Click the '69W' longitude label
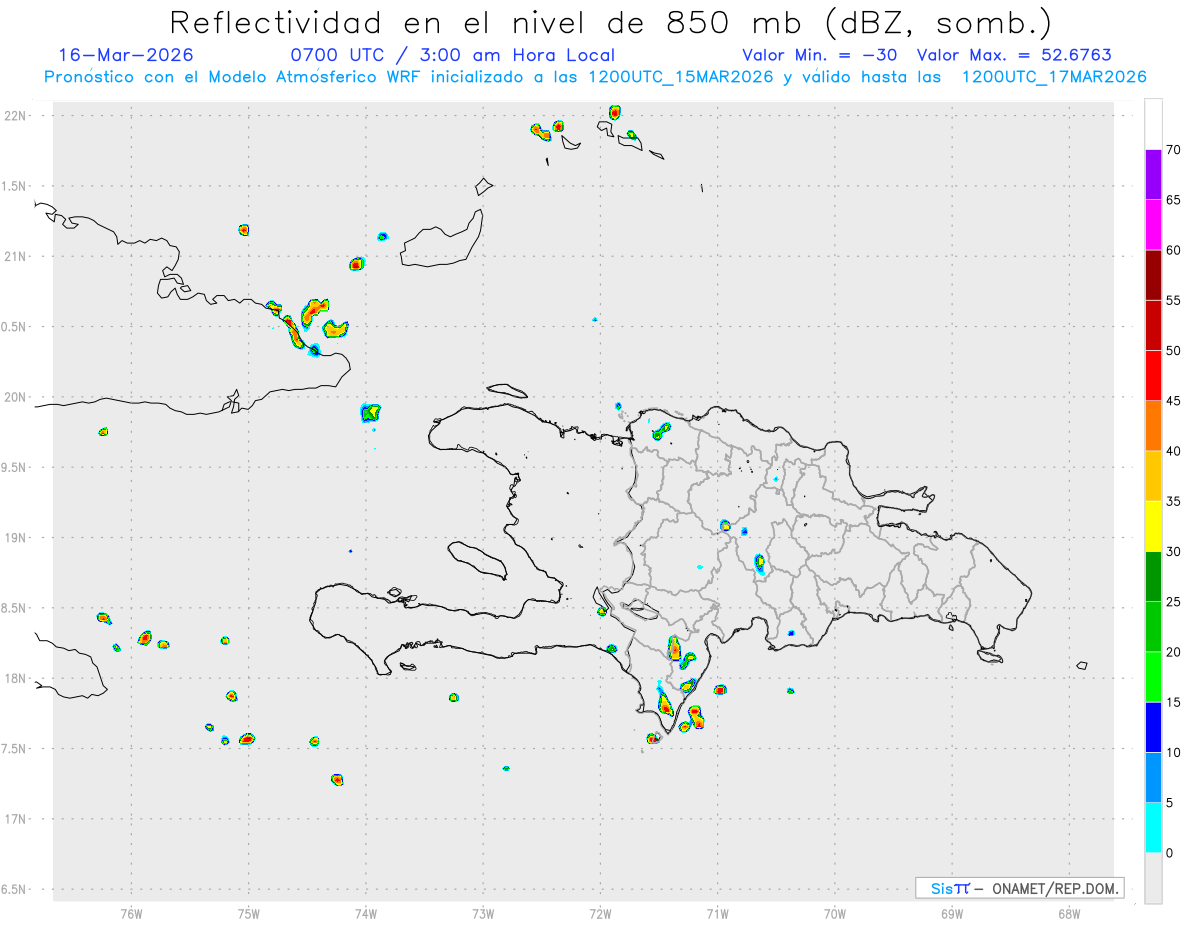The width and height of the screenshot is (1200, 927). (952, 913)
